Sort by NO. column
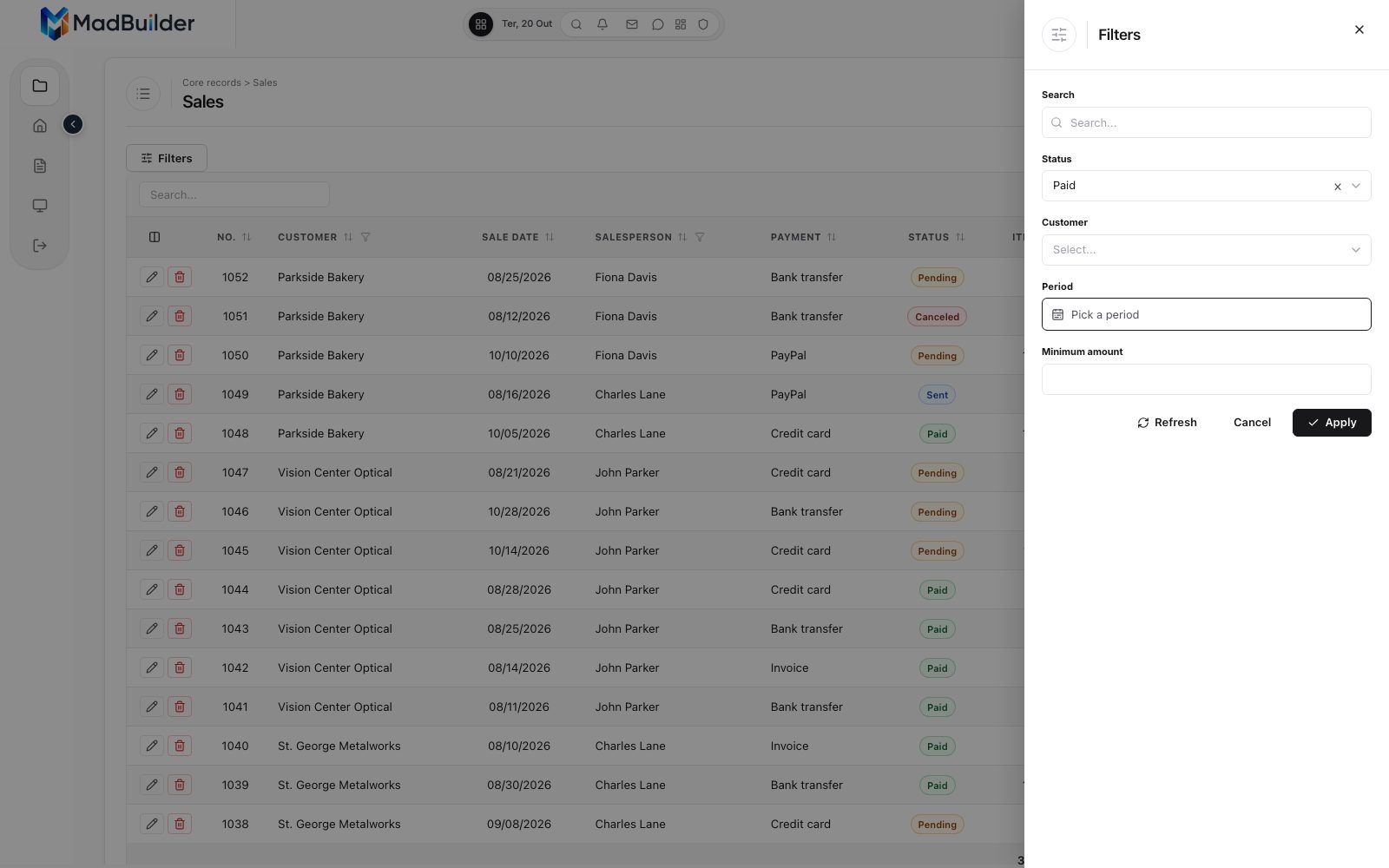Screen dimensions: 1389x868 (247, 237)
